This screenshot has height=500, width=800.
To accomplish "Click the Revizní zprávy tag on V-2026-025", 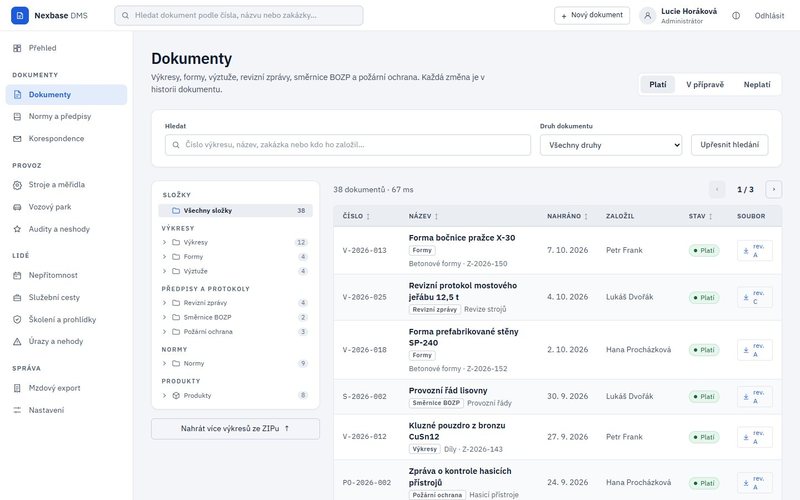I will pos(435,309).
